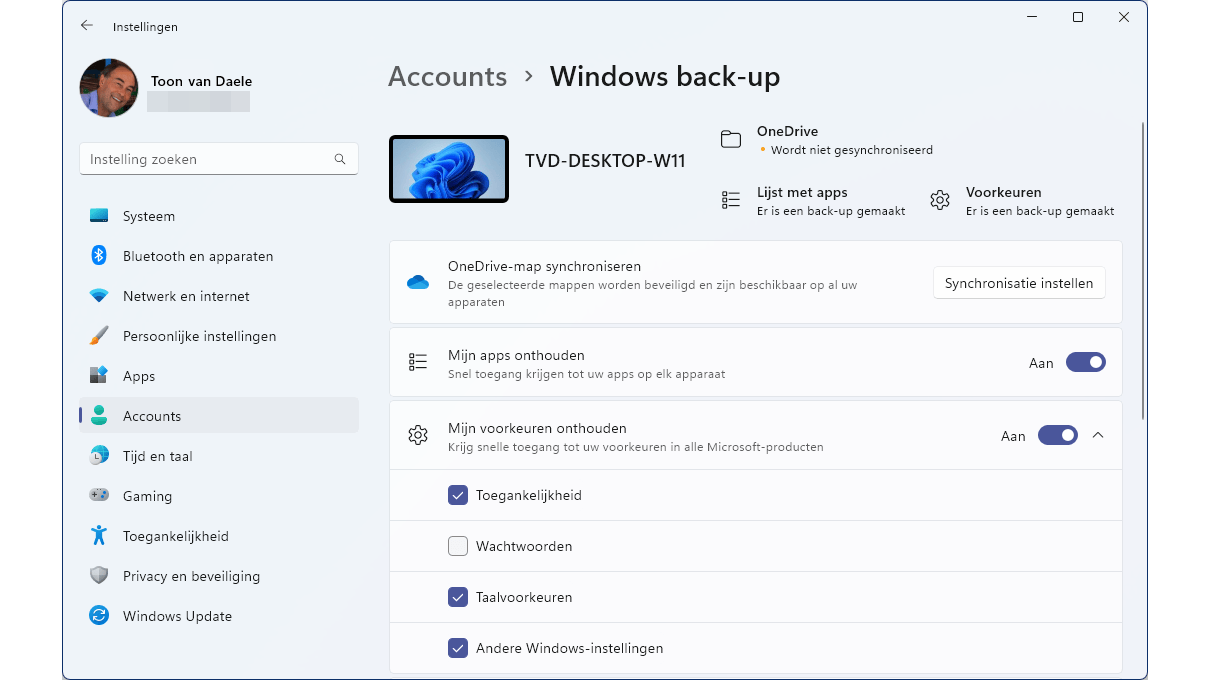Click the desktop wallpaper thumbnail
This screenshot has width=1209, height=680.
click(x=449, y=169)
